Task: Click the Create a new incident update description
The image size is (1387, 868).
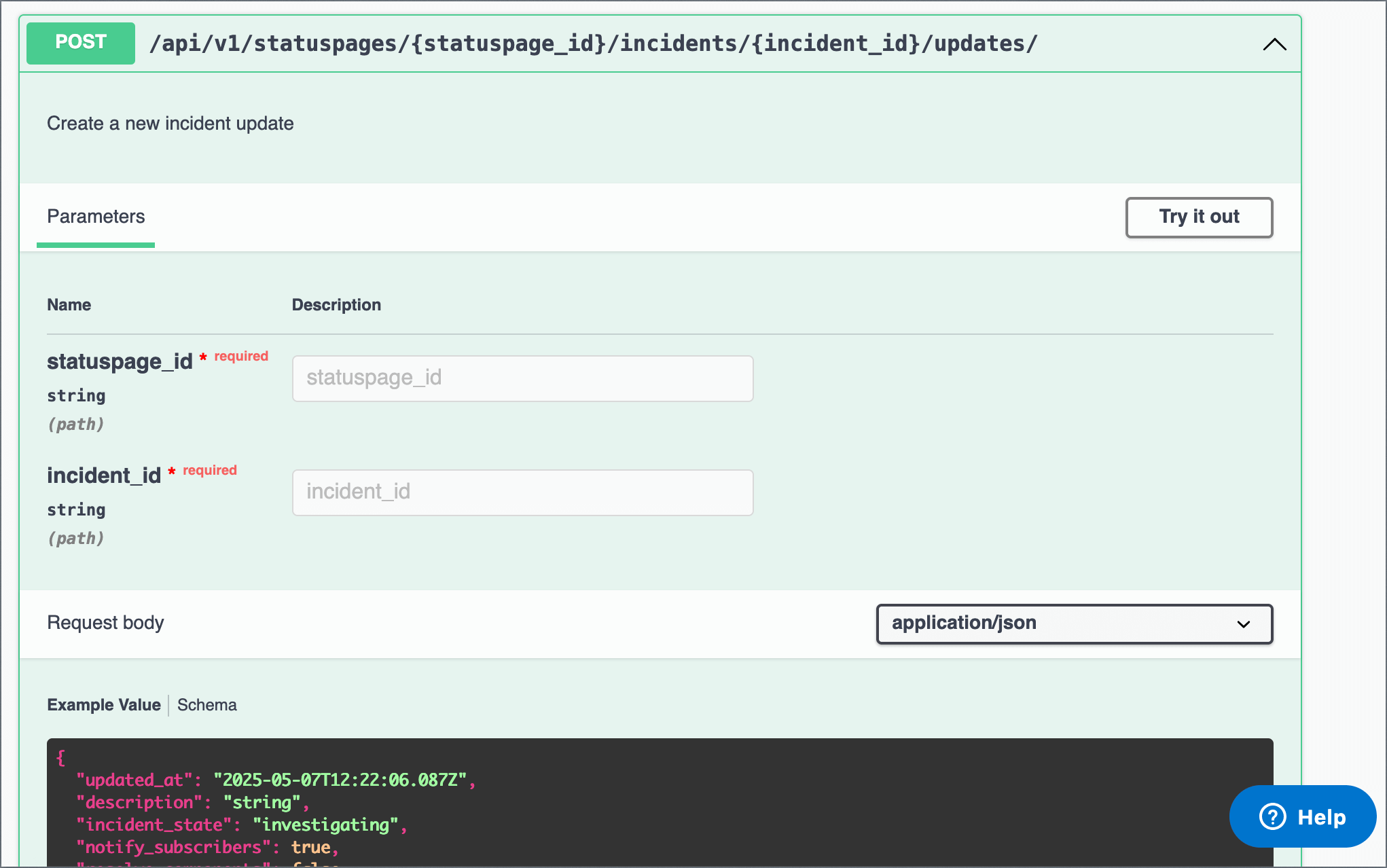Action: click(x=170, y=124)
